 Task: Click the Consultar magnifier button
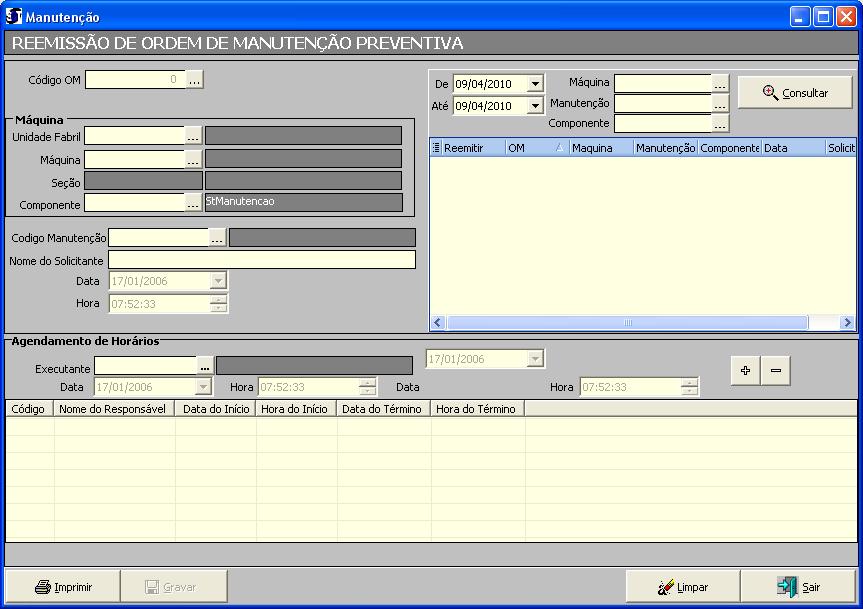click(x=795, y=93)
